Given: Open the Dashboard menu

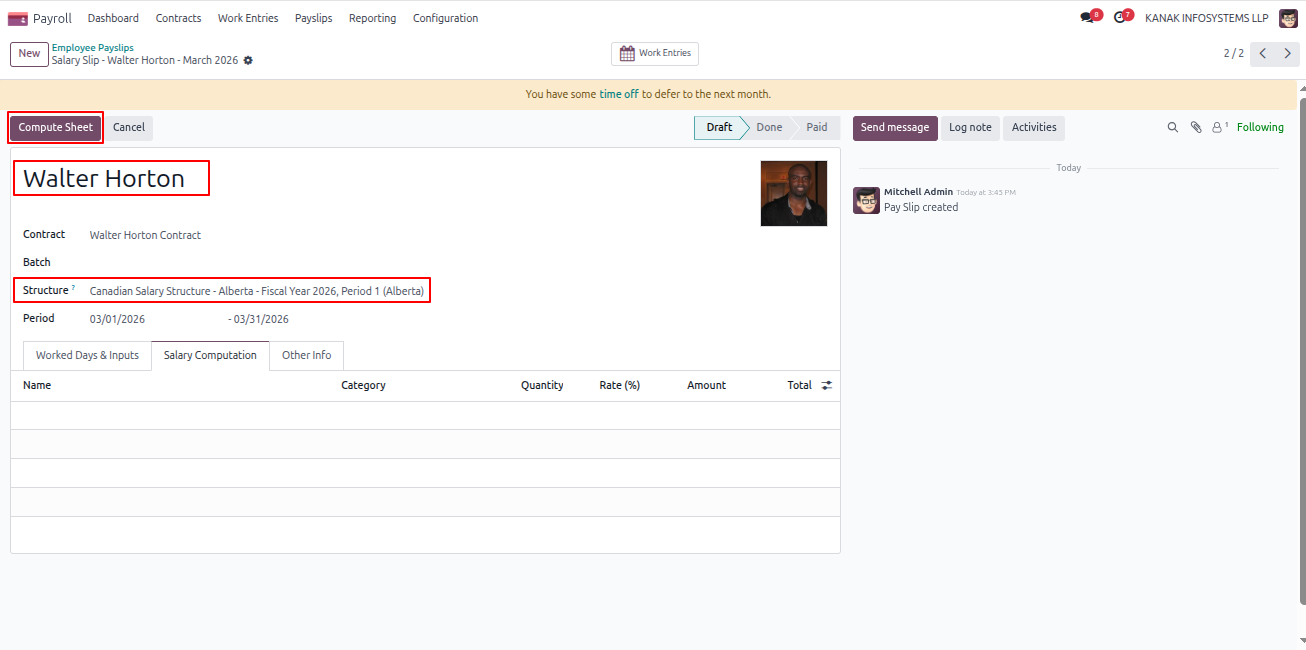Looking at the screenshot, I should click(113, 18).
